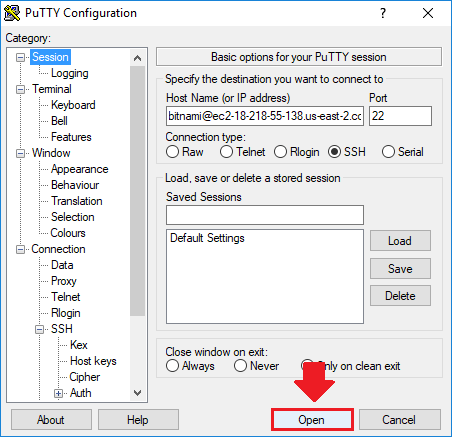Screen dimensions: 452x437
Task: Click the category tree scroll down arrow
Action: point(137,393)
